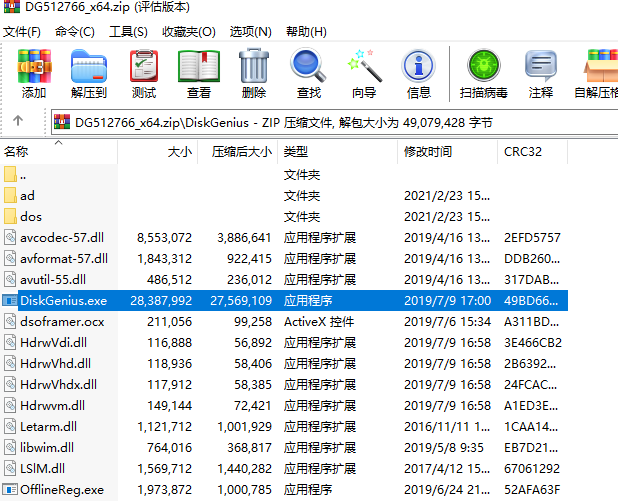Click the dsoframer.ocx file icon
This screenshot has width=618, height=501.
[x=10, y=321]
